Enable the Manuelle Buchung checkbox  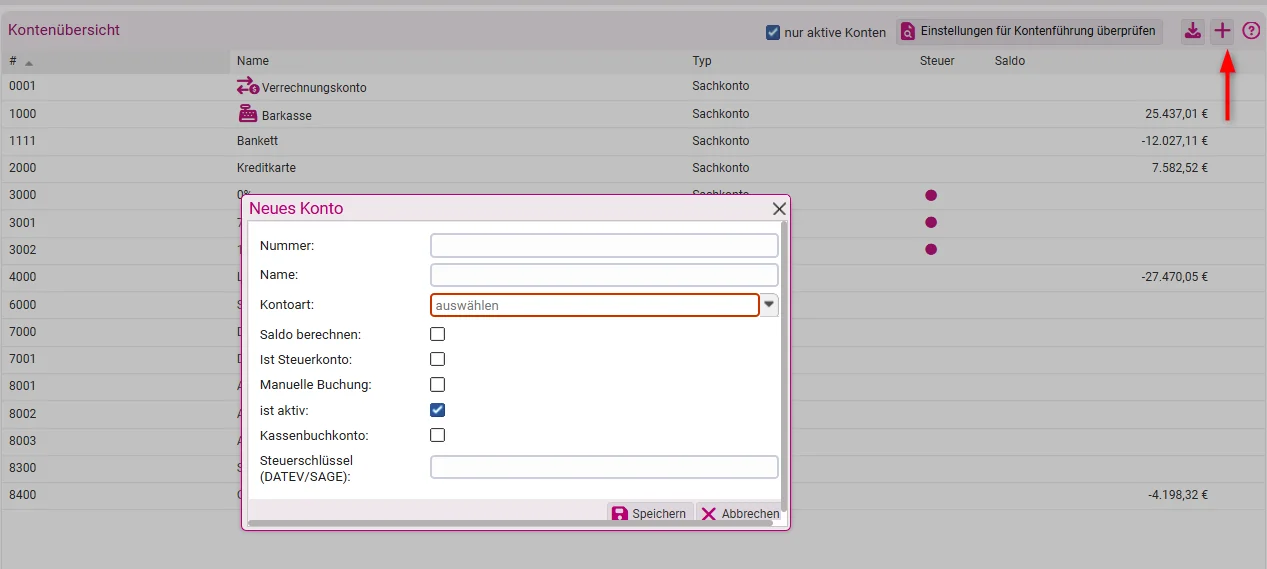pos(437,384)
